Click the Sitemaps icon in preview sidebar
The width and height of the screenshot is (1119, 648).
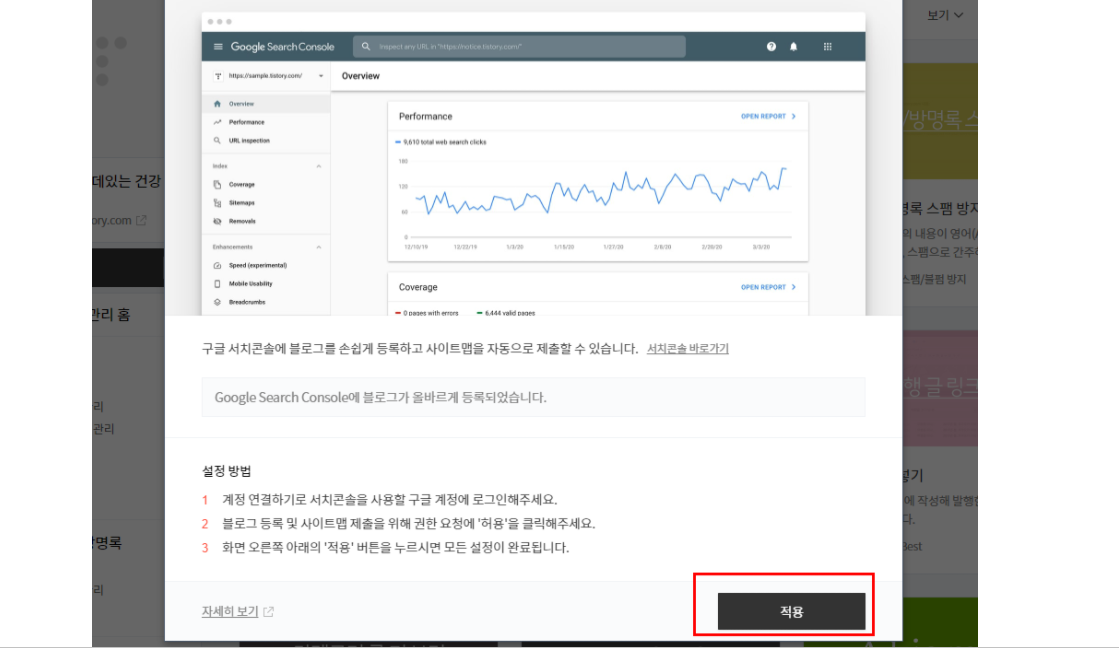coord(217,203)
